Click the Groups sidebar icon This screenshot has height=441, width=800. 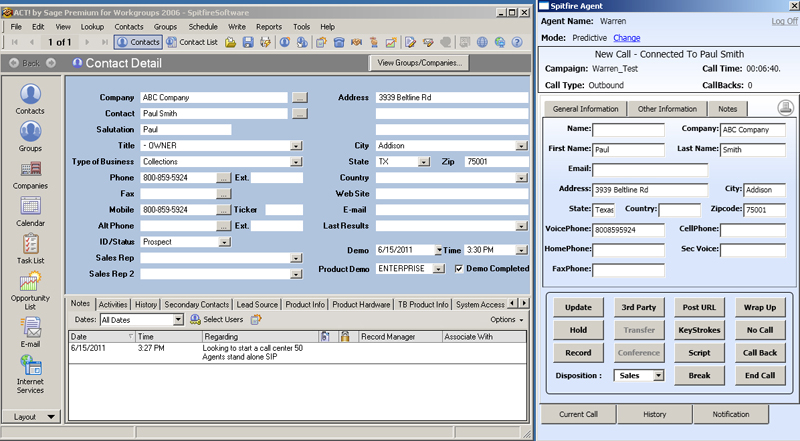pyautogui.click(x=30, y=132)
